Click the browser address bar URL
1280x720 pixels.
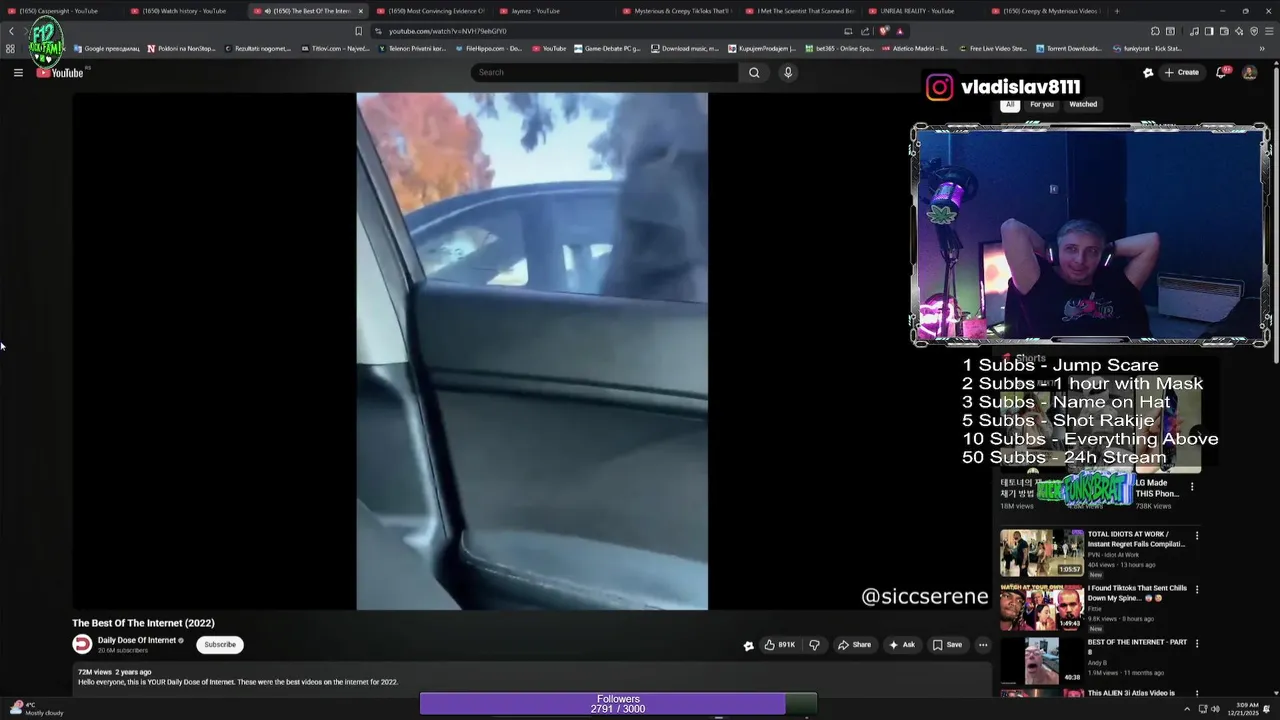(447, 31)
